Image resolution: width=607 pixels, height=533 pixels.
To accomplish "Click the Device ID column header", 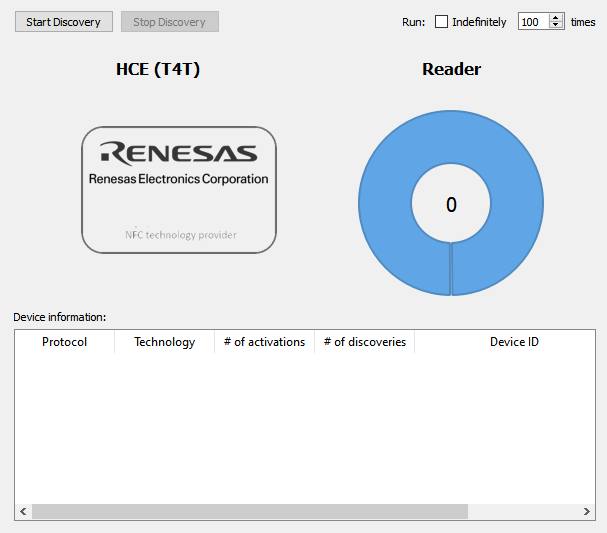I will point(514,342).
